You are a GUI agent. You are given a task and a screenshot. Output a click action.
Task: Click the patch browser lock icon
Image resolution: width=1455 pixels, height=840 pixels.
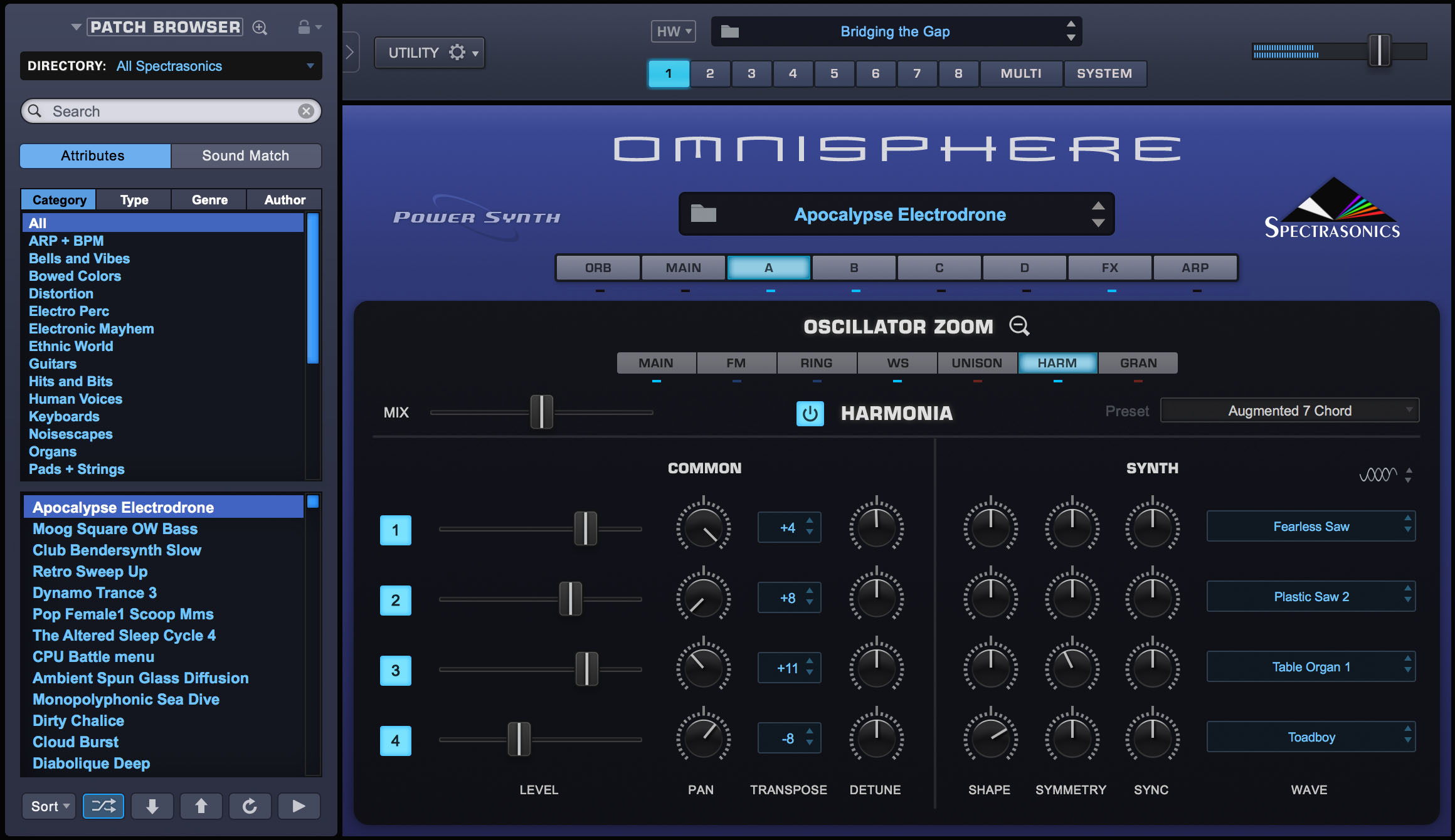tap(304, 27)
